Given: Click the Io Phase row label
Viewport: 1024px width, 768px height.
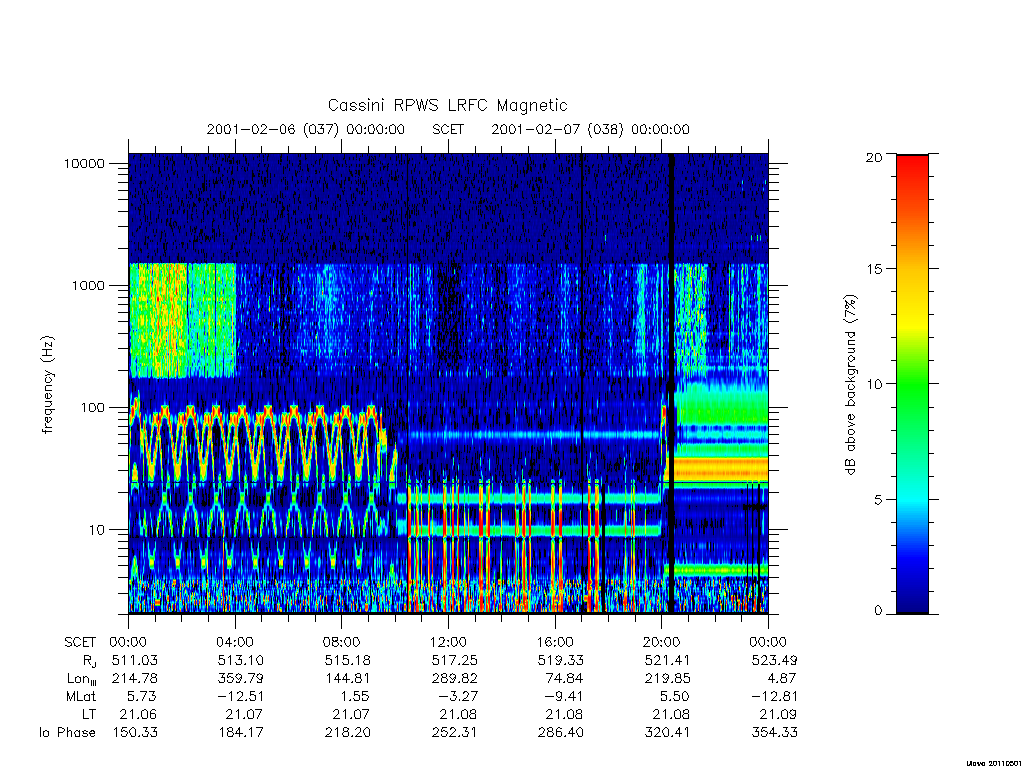Looking at the screenshot, I should coord(67,733).
